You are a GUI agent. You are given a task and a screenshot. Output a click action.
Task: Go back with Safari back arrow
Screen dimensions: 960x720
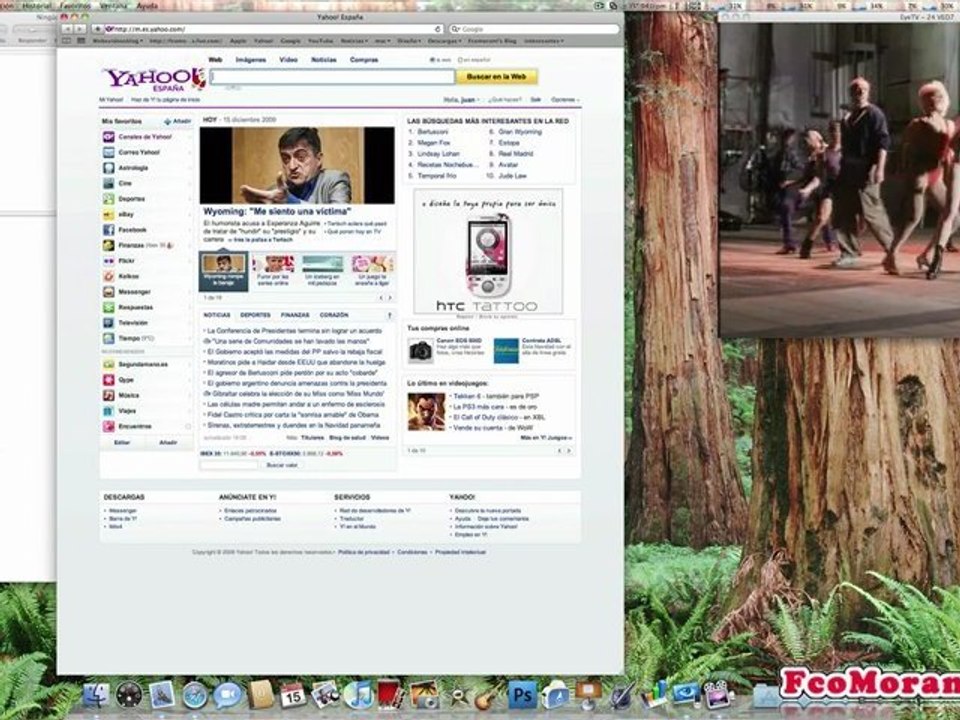click(x=67, y=29)
